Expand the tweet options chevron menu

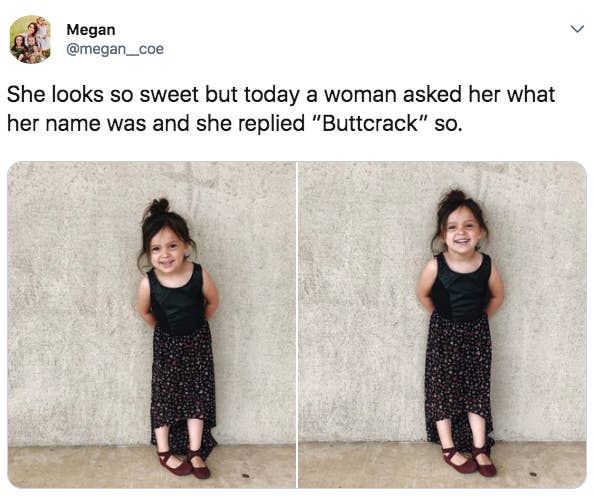(x=577, y=29)
